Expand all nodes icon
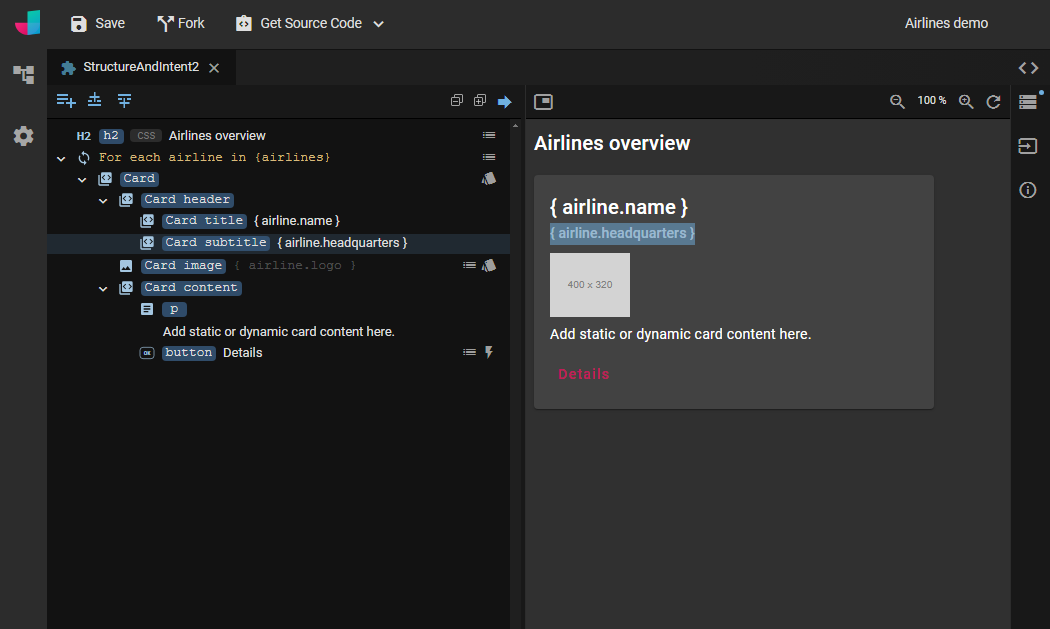 479,100
